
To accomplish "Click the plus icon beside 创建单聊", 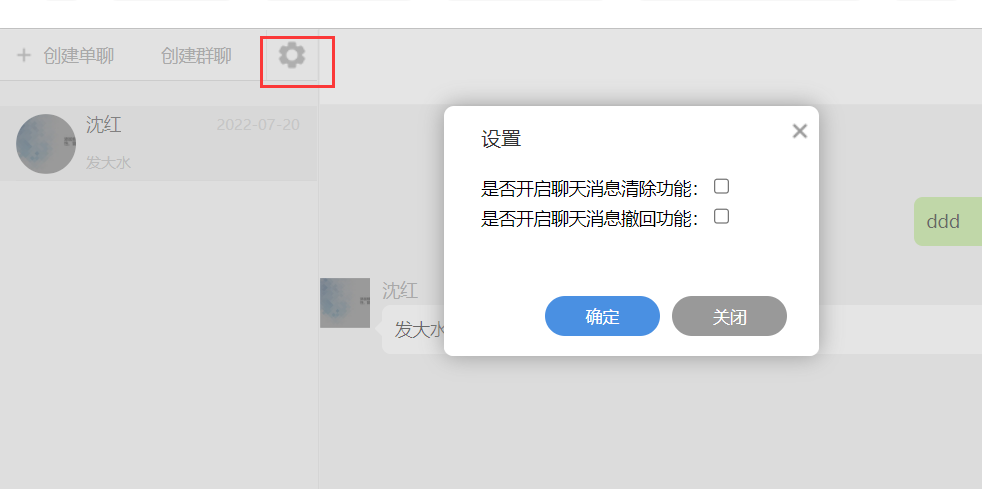I will (24, 56).
